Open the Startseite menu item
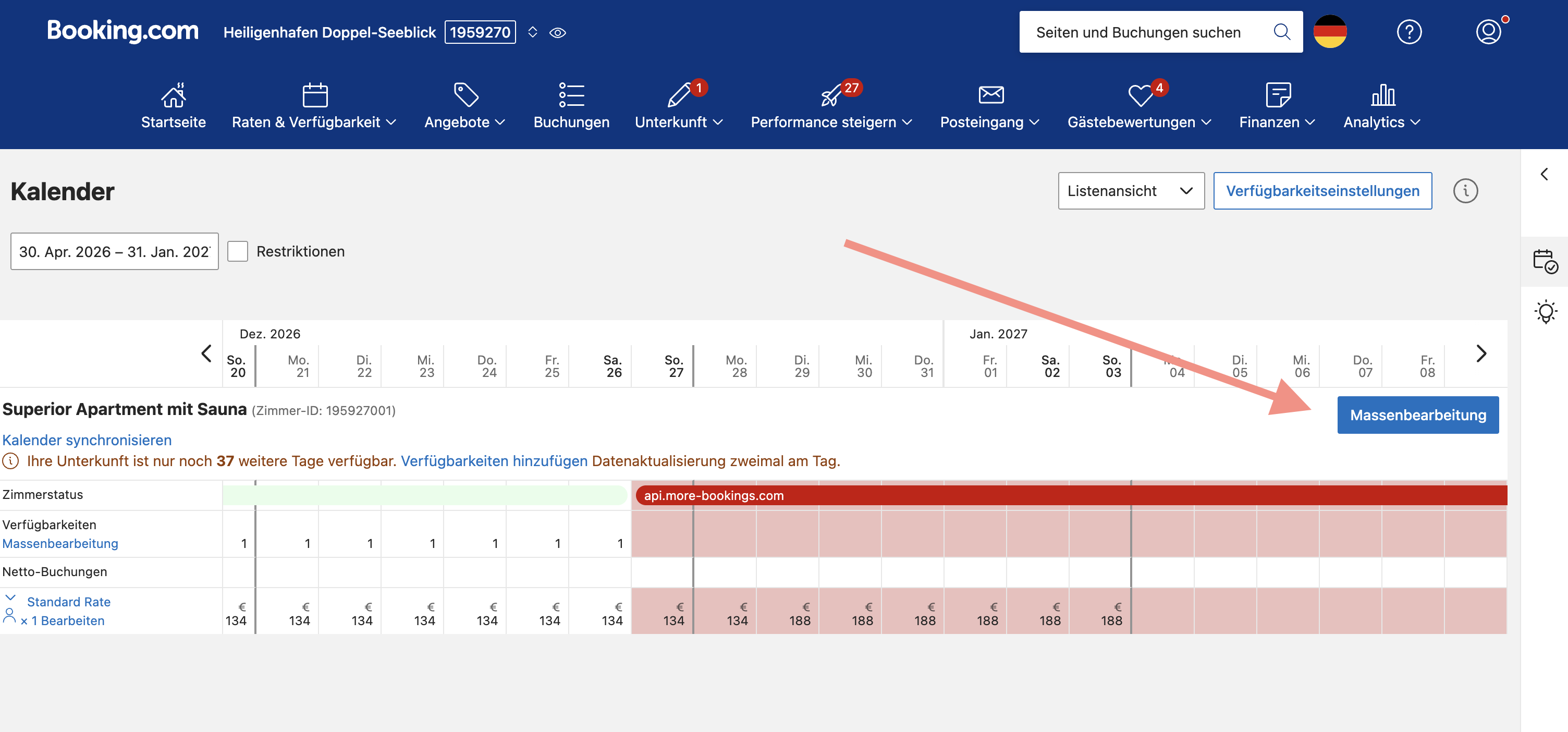Screen dimensions: 1568x732 click(x=174, y=122)
